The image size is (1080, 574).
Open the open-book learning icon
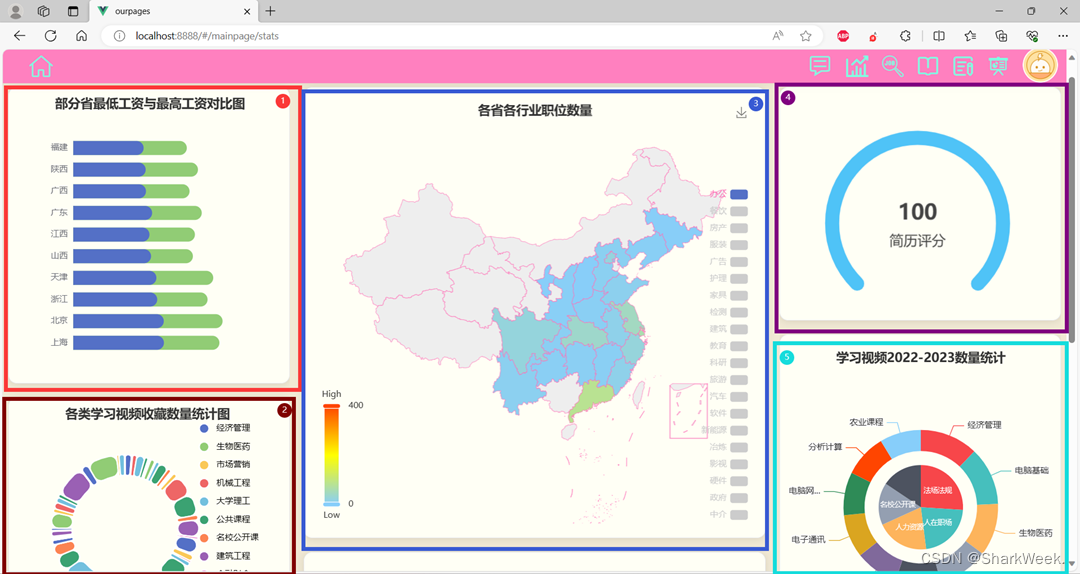pyautogui.click(x=928, y=66)
